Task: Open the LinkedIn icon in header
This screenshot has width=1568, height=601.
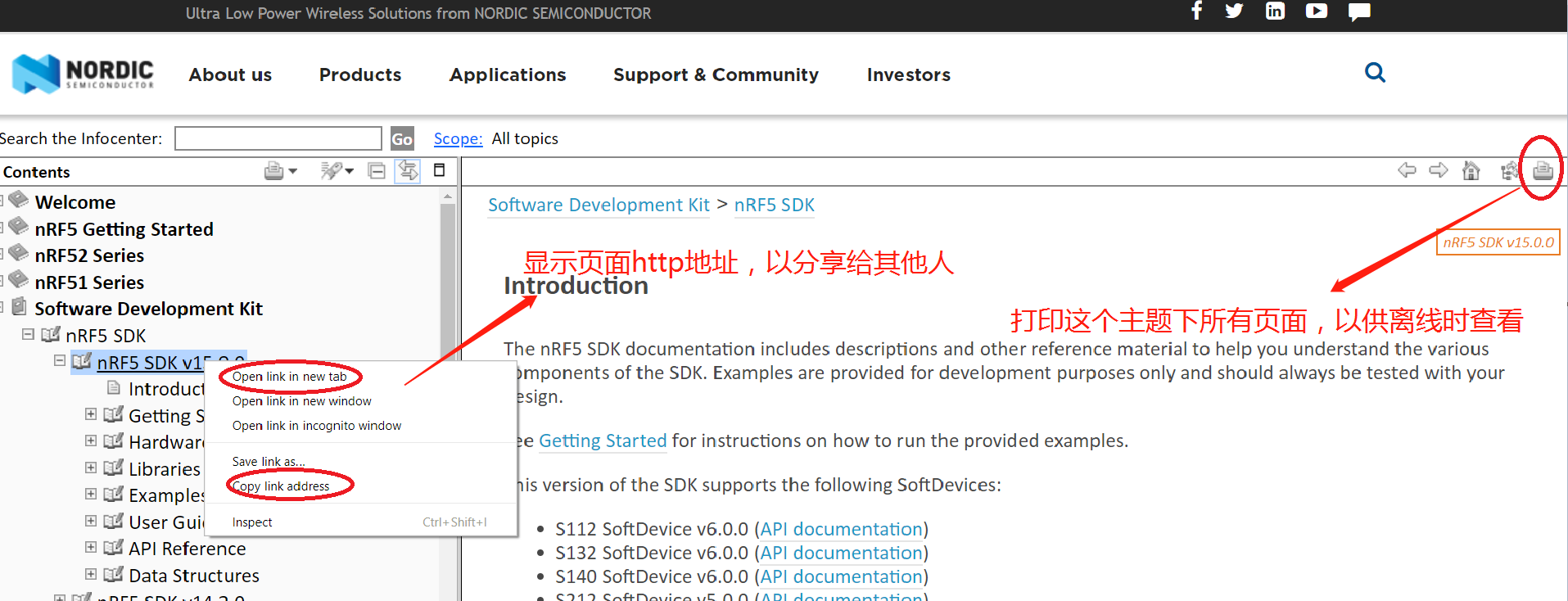Action: pos(1275,11)
